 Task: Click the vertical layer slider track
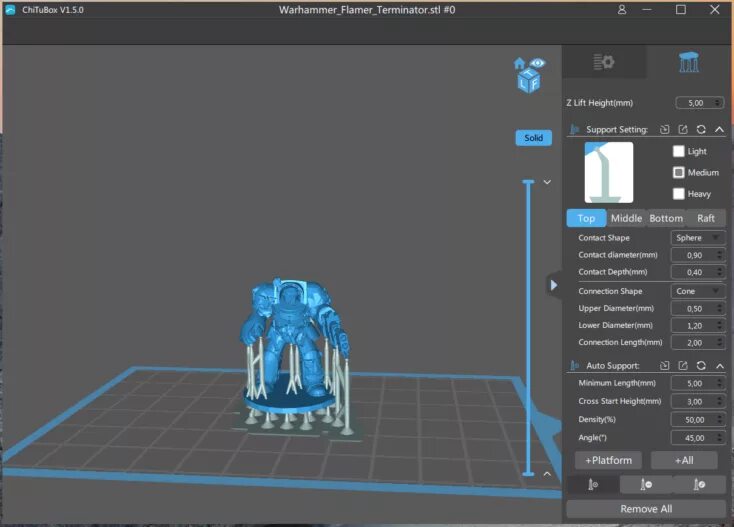pos(528,328)
